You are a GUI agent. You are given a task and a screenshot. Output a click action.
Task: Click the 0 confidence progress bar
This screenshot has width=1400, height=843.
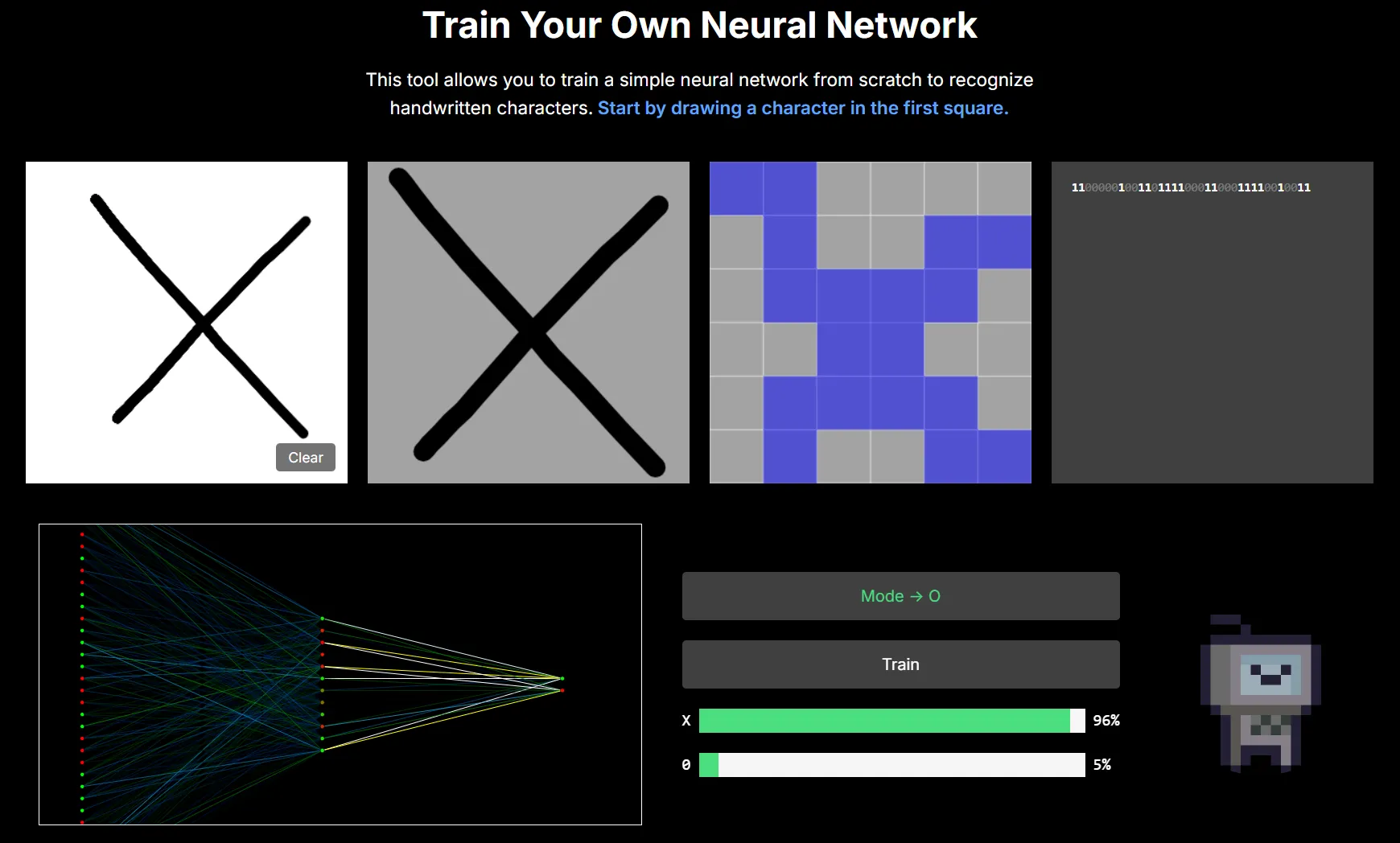point(891,765)
